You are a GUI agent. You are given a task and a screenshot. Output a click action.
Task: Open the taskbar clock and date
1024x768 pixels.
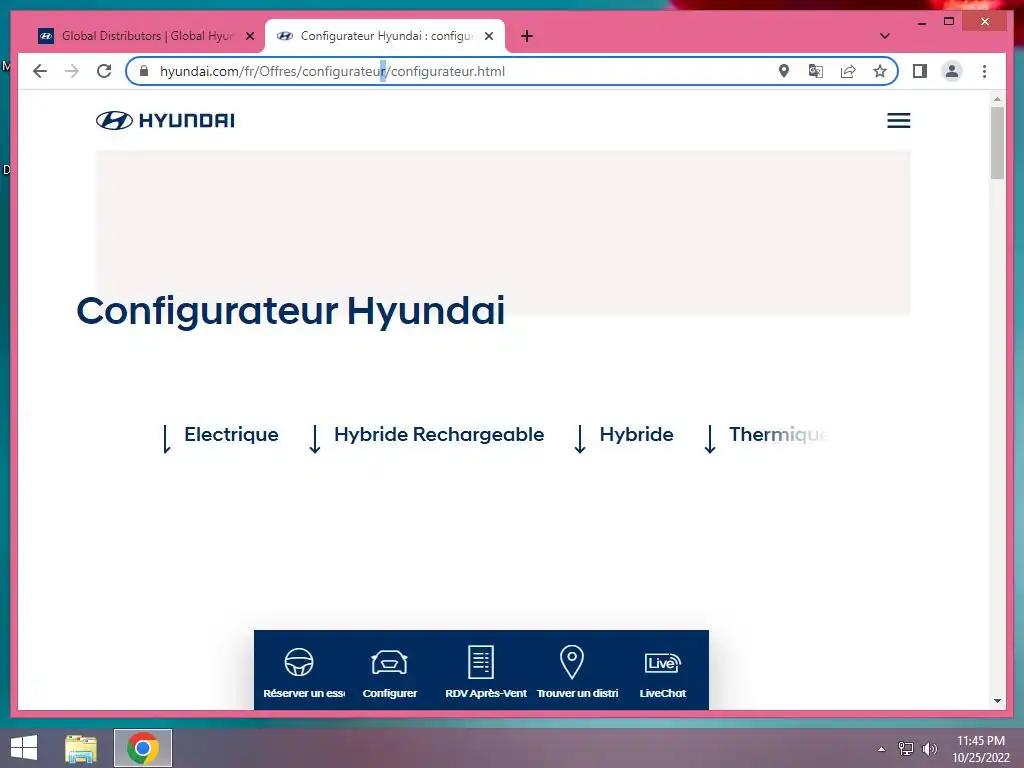tap(981, 749)
